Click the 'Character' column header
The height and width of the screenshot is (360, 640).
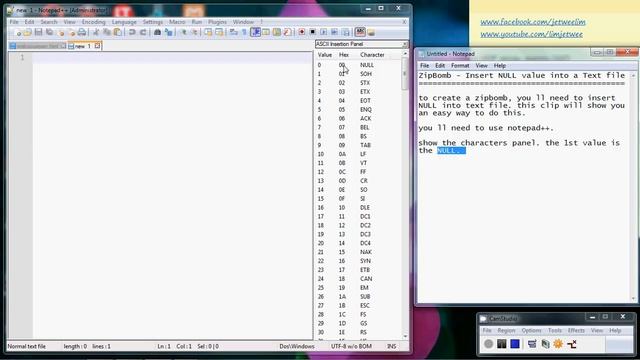372,55
